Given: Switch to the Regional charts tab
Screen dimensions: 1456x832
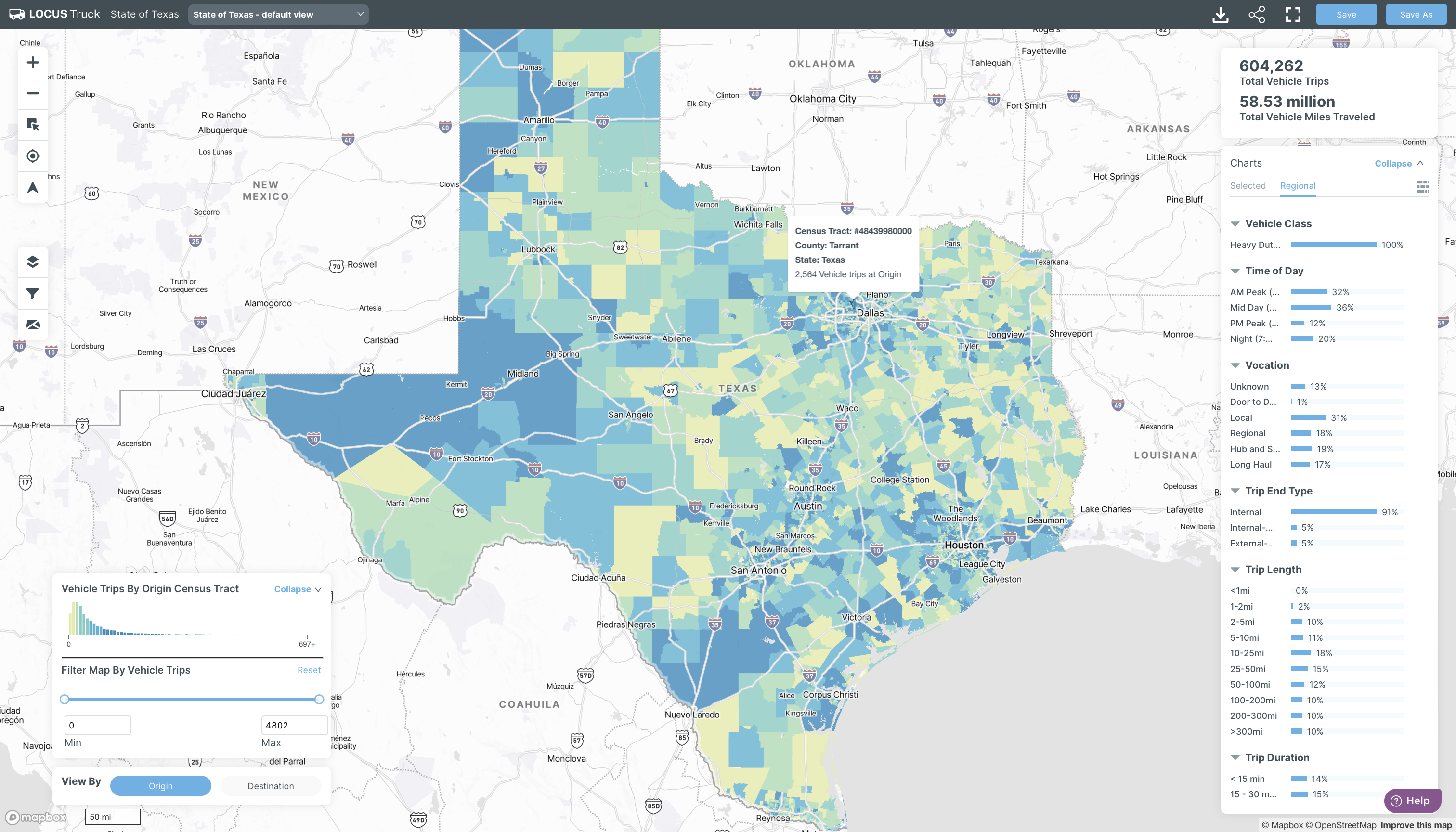Looking at the screenshot, I should pyautogui.click(x=1298, y=186).
